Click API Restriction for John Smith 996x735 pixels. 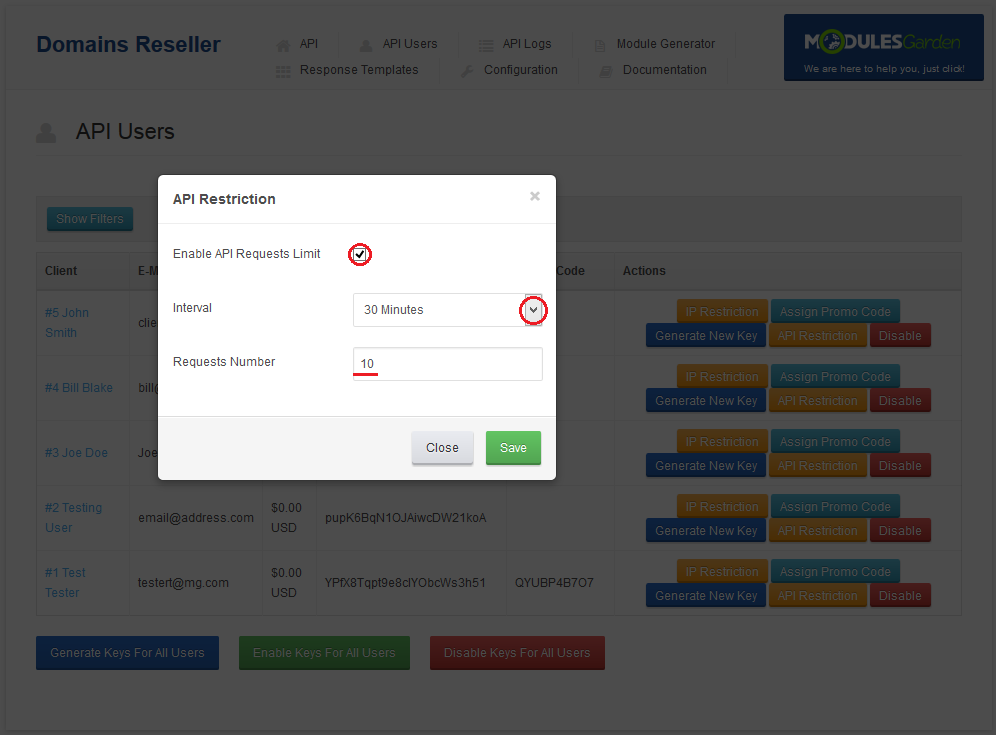(x=818, y=335)
